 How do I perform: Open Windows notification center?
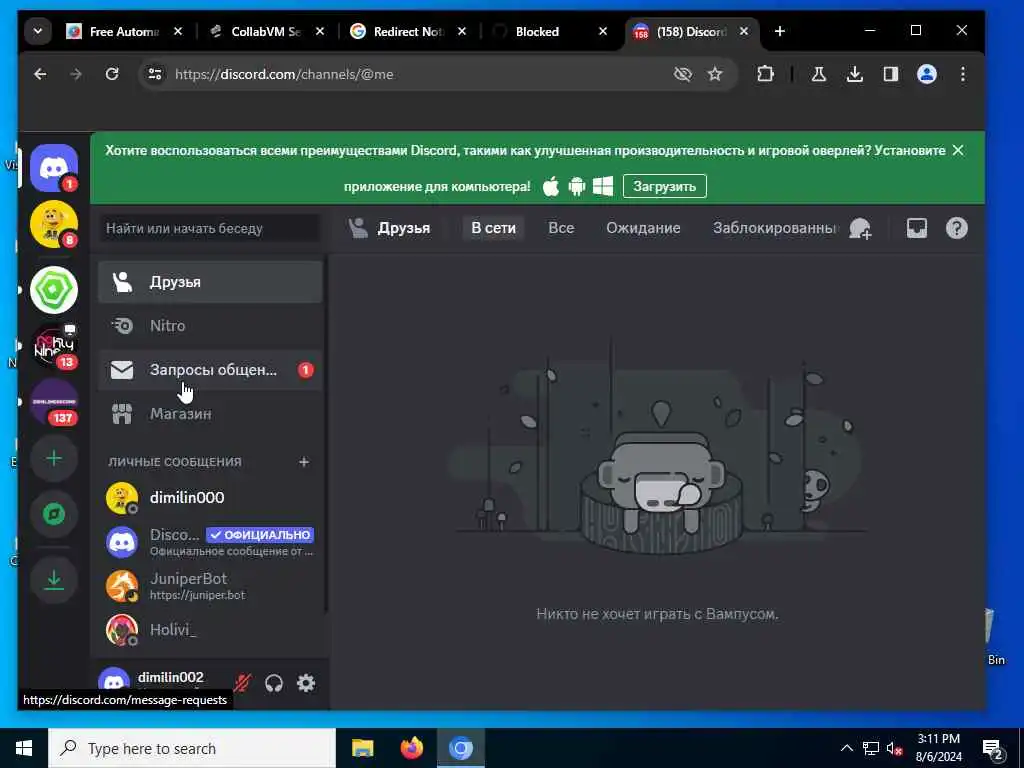pyautogui.click(x=992, y=748)
